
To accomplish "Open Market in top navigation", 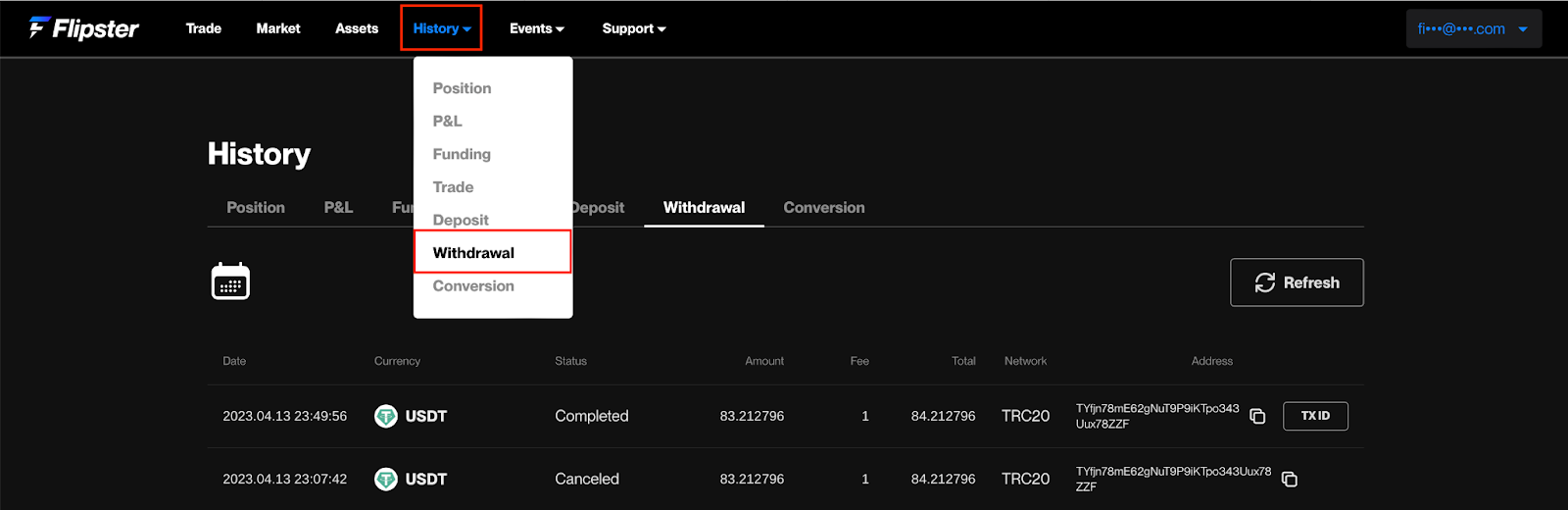I will [278, 28].
